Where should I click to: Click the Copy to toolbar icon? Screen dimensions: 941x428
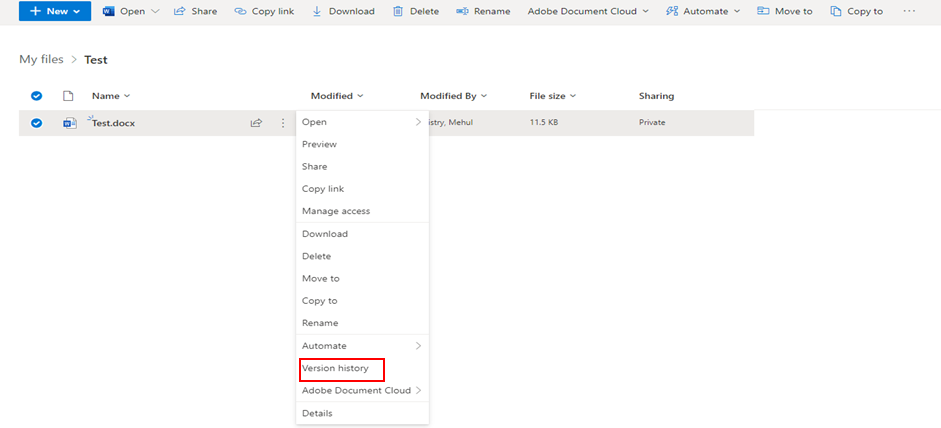pyautogui.click(x=836, y=11)
